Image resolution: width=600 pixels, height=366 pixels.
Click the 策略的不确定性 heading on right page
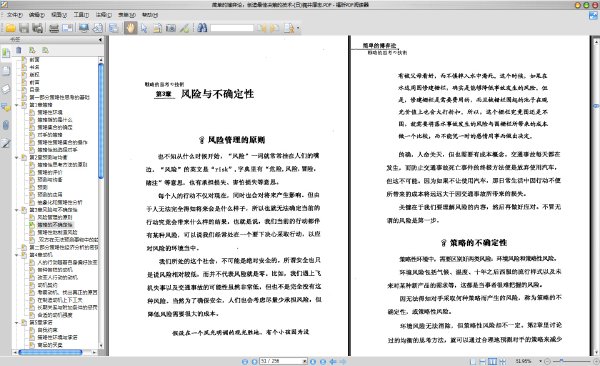tap(478, 243)
